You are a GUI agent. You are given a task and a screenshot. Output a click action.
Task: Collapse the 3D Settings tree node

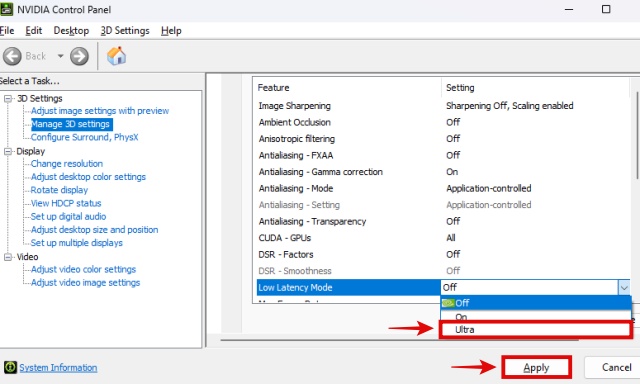coord(8,98)
